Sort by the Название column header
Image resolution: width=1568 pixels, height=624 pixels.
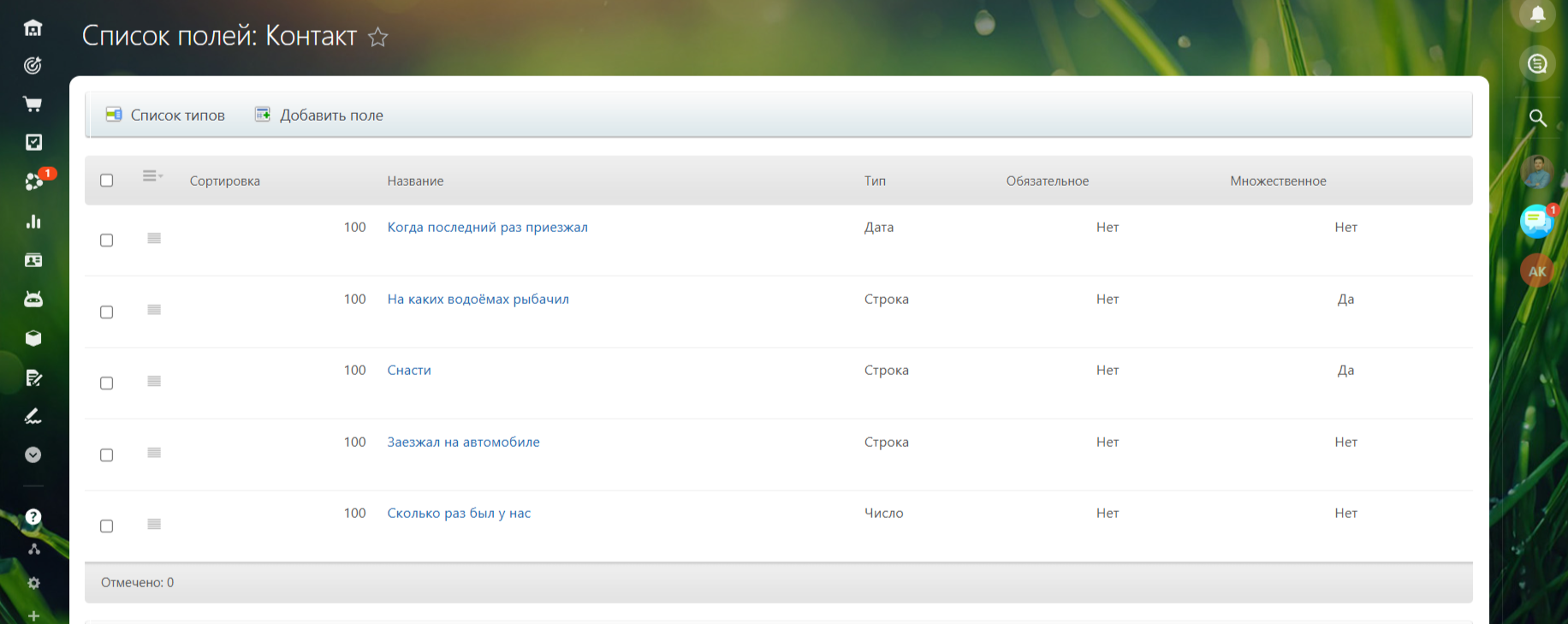coord(415,181)
